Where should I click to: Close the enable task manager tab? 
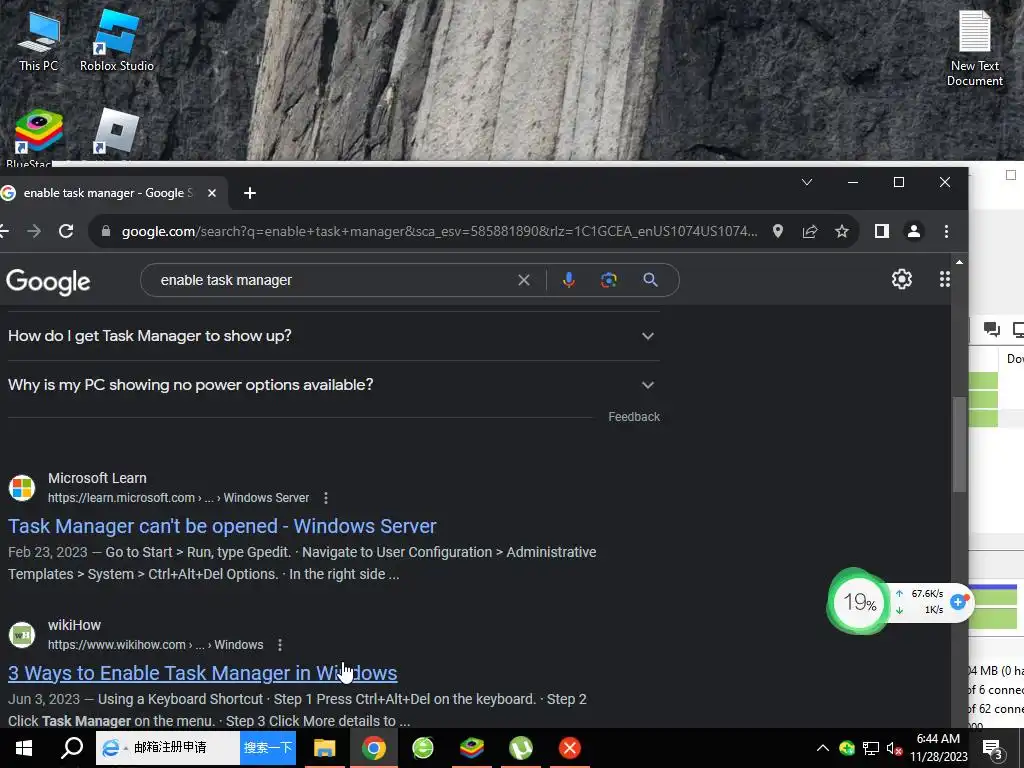[212, 193]
